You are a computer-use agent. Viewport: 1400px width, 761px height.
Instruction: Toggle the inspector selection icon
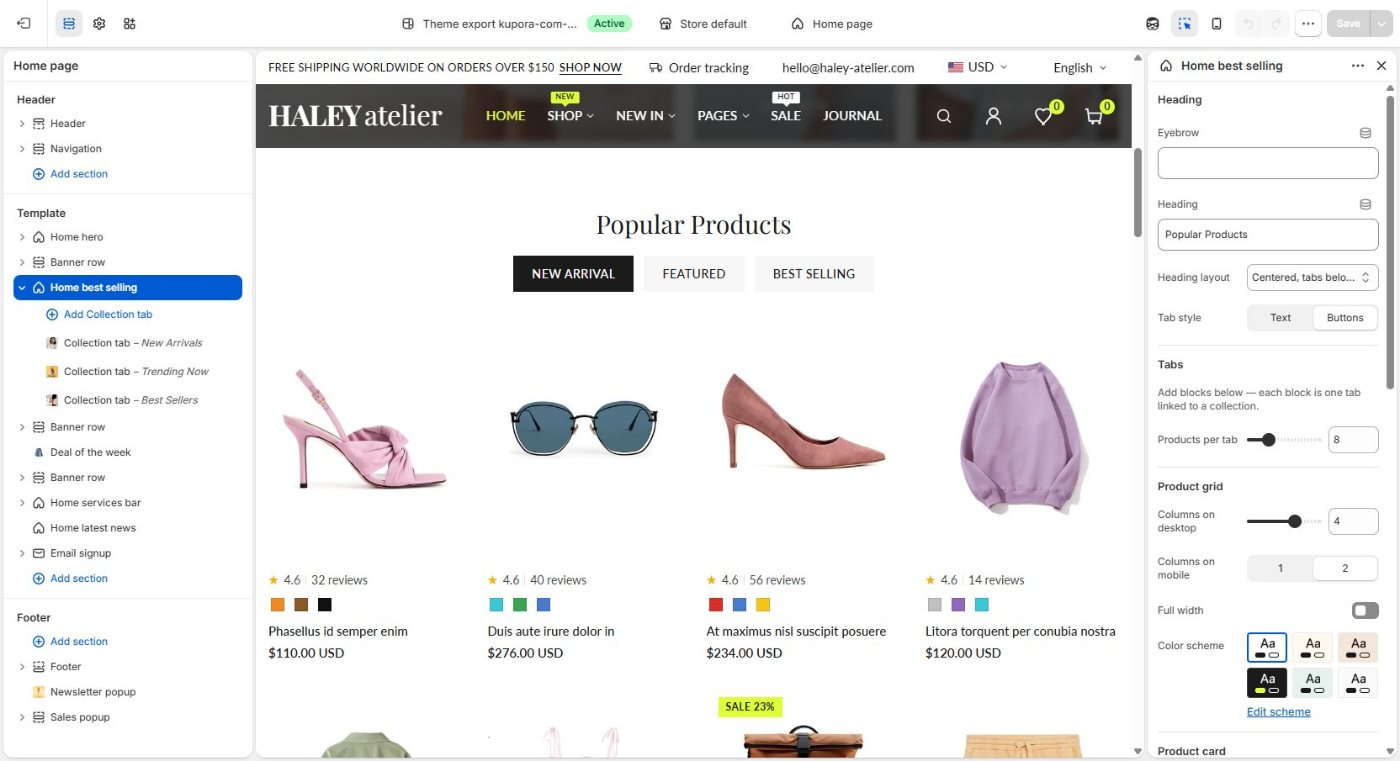pos(1184,23)
